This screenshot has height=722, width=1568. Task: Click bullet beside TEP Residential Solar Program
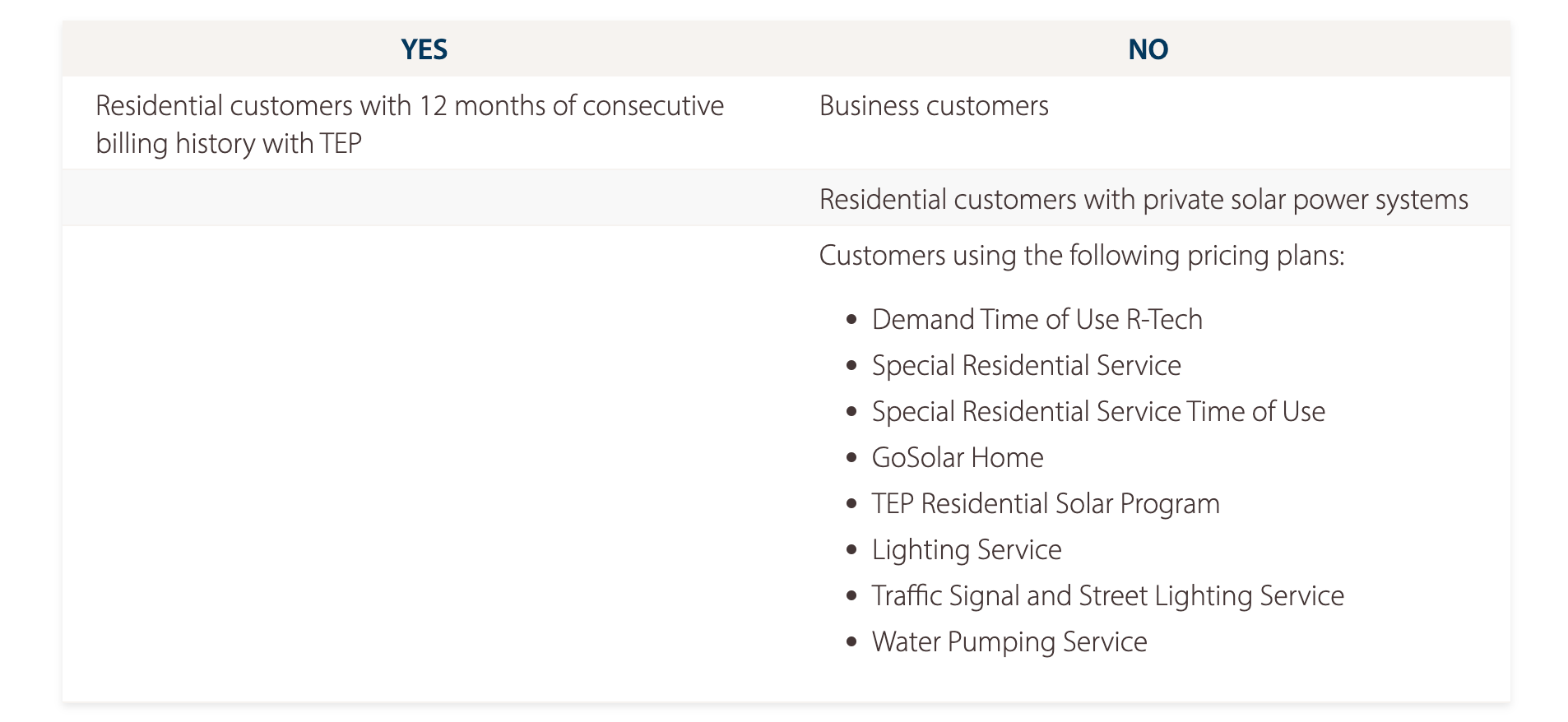[x=851, y=503]
